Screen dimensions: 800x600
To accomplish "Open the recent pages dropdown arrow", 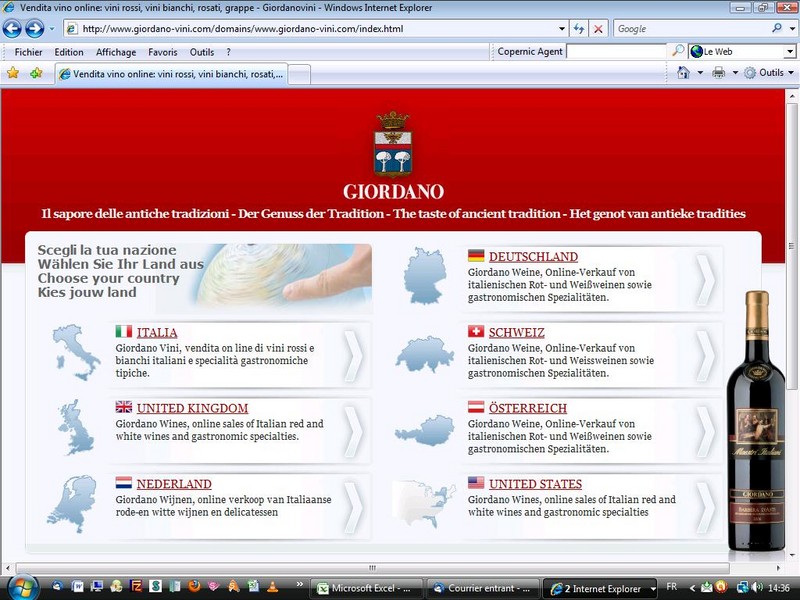I will 52,29.
